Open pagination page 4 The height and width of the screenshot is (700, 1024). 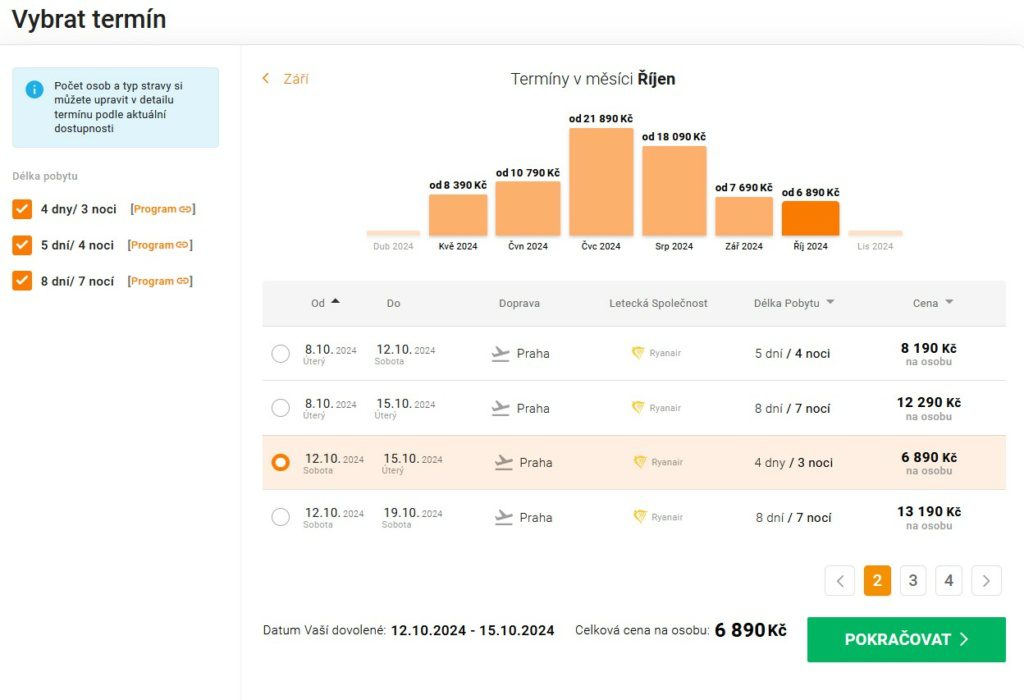pyautogui.click(x=949, y=581)
